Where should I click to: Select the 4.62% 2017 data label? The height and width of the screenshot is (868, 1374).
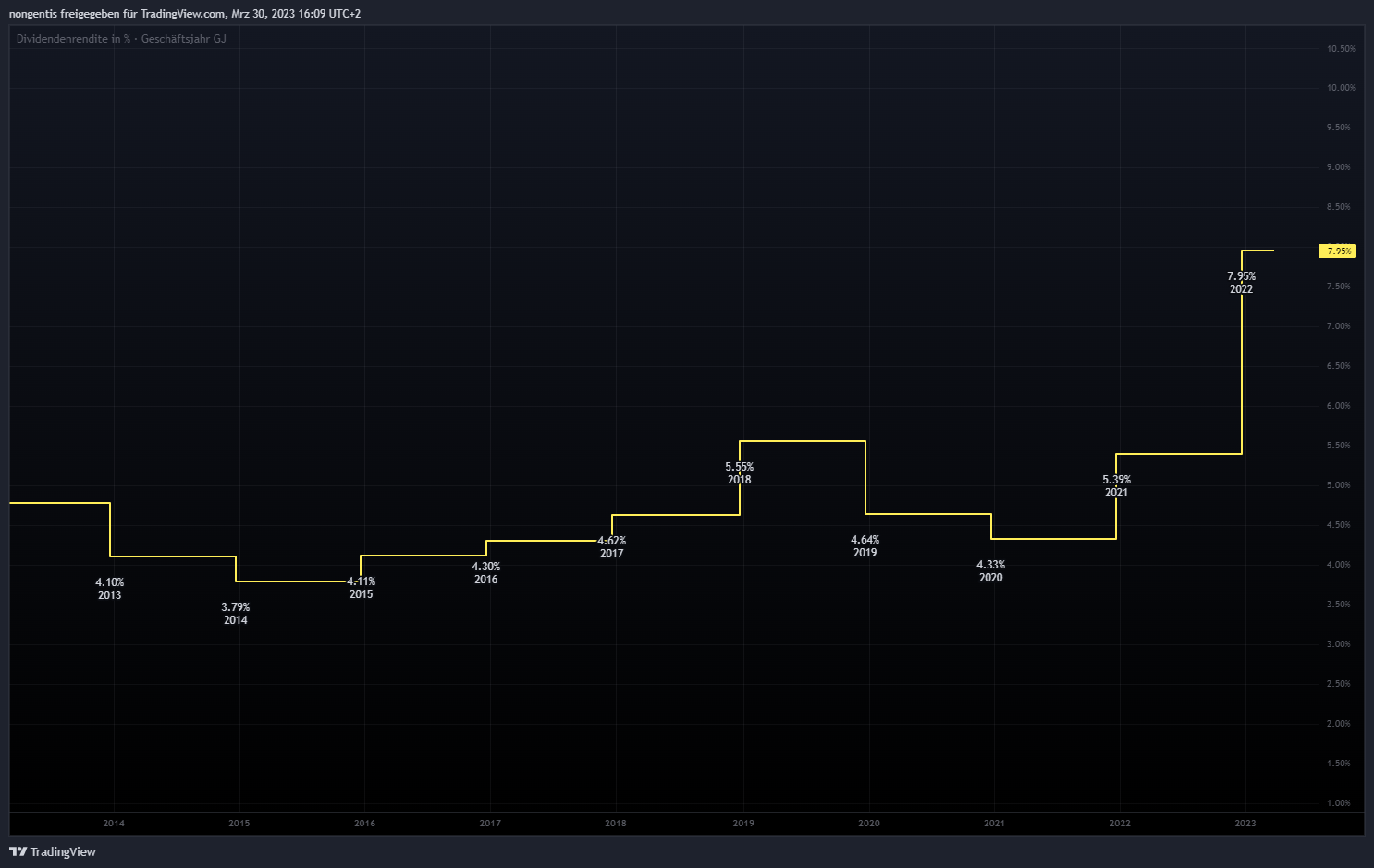pos(611,547)
